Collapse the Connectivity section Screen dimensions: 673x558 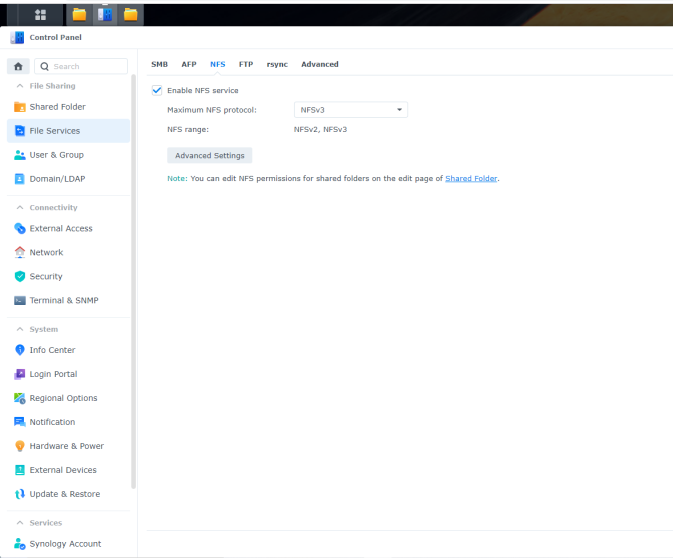(20, 208)
